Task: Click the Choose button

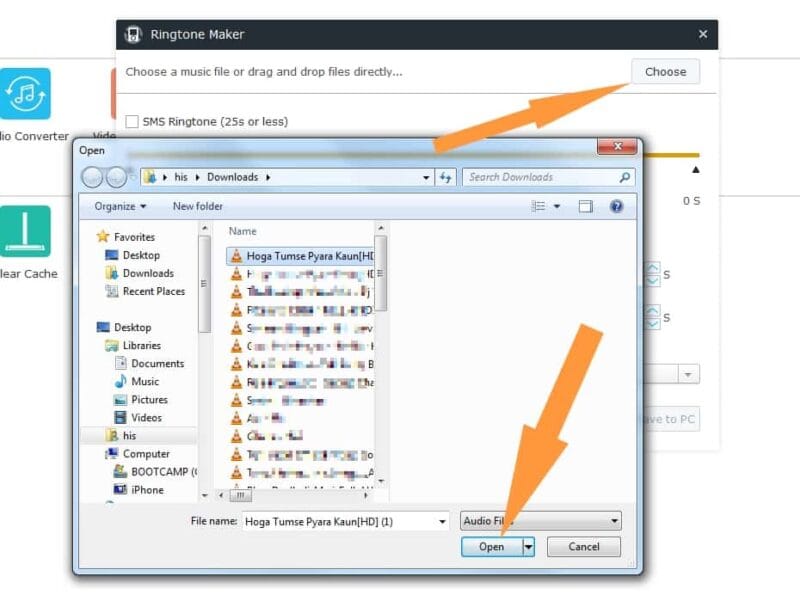Action: [x=665, y=72]
